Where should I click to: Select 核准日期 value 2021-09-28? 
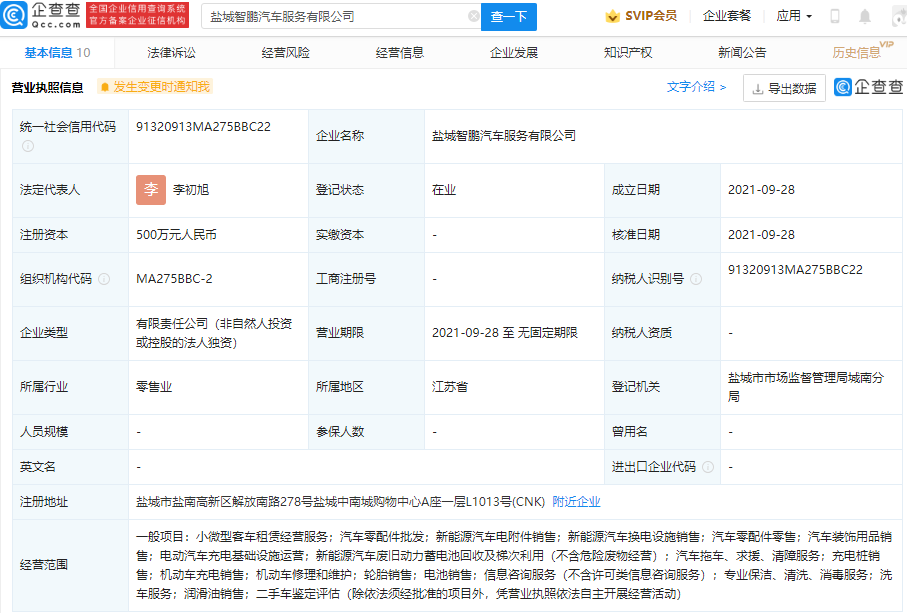761,235
